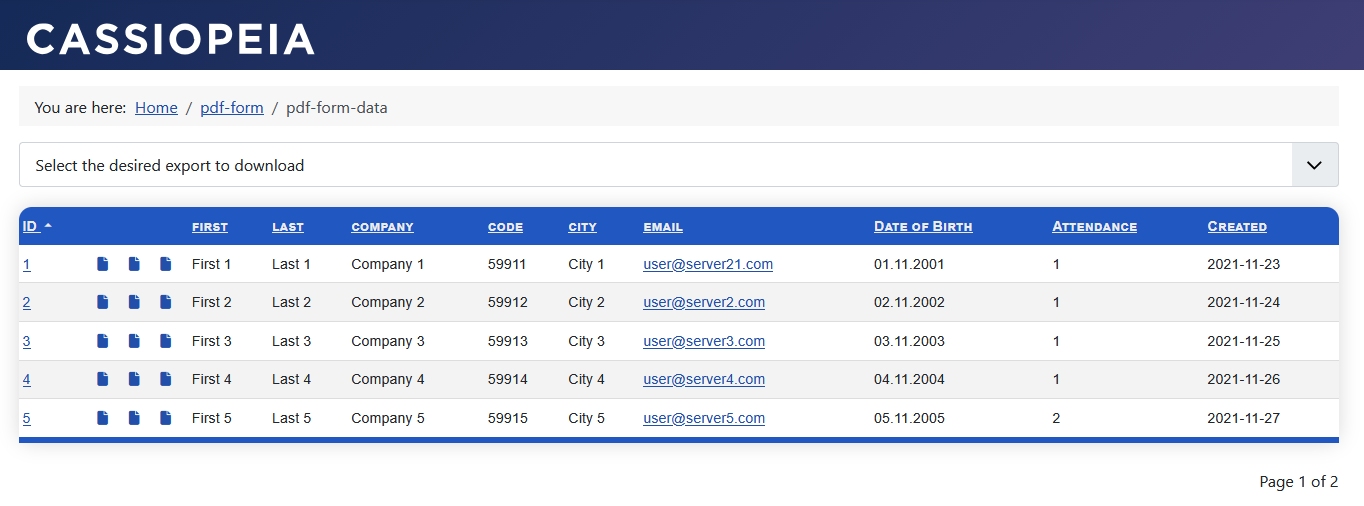Open record ID 4
1364x506 pixels.
26,379
